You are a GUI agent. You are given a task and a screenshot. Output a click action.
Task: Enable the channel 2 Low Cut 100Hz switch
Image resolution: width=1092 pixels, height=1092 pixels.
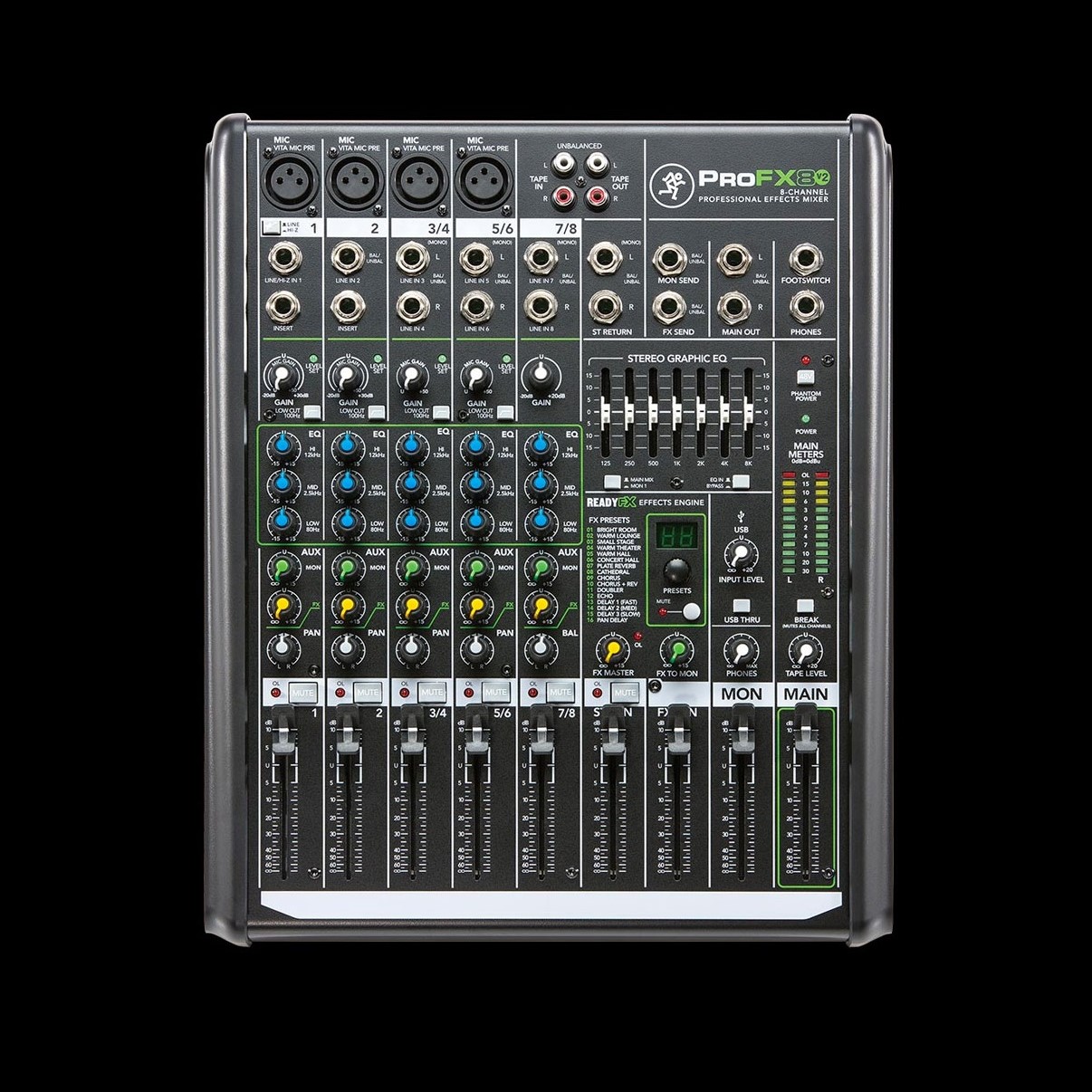click(376, 413)
